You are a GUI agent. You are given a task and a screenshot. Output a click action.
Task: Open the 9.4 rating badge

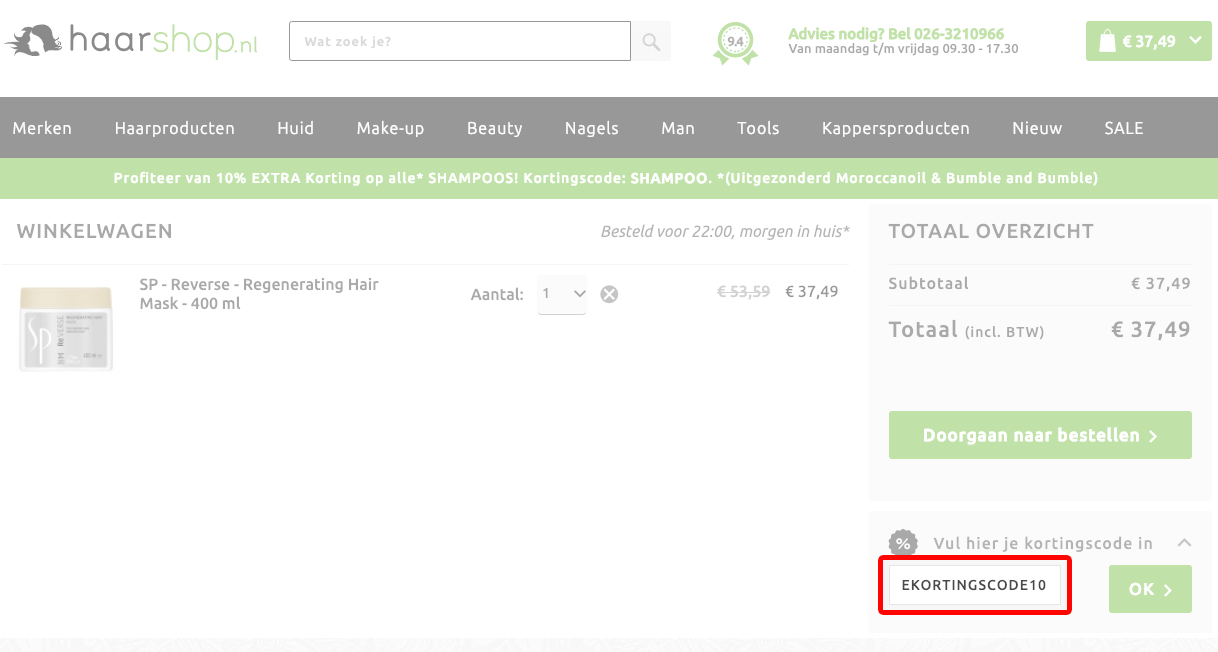click(x=735, y=43)
